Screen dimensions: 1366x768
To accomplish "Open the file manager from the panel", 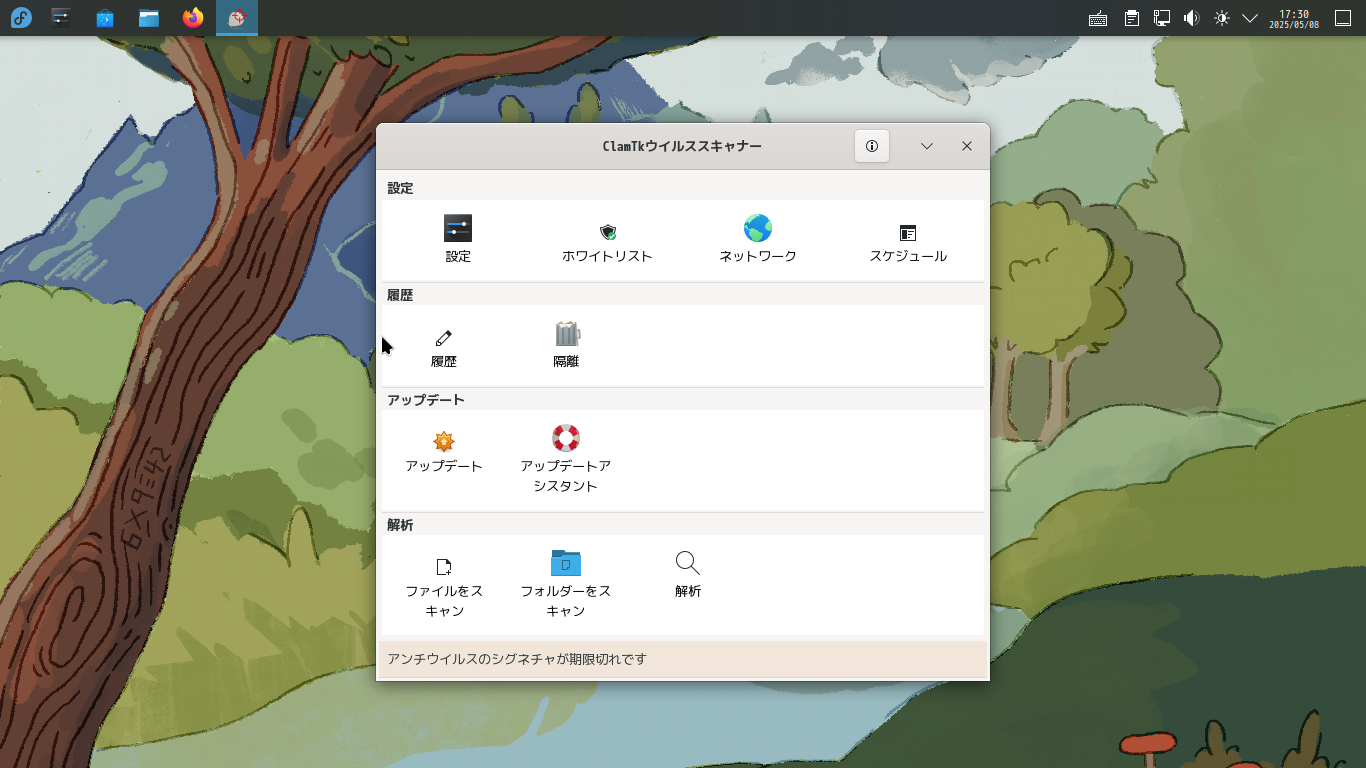I will 149,18.
